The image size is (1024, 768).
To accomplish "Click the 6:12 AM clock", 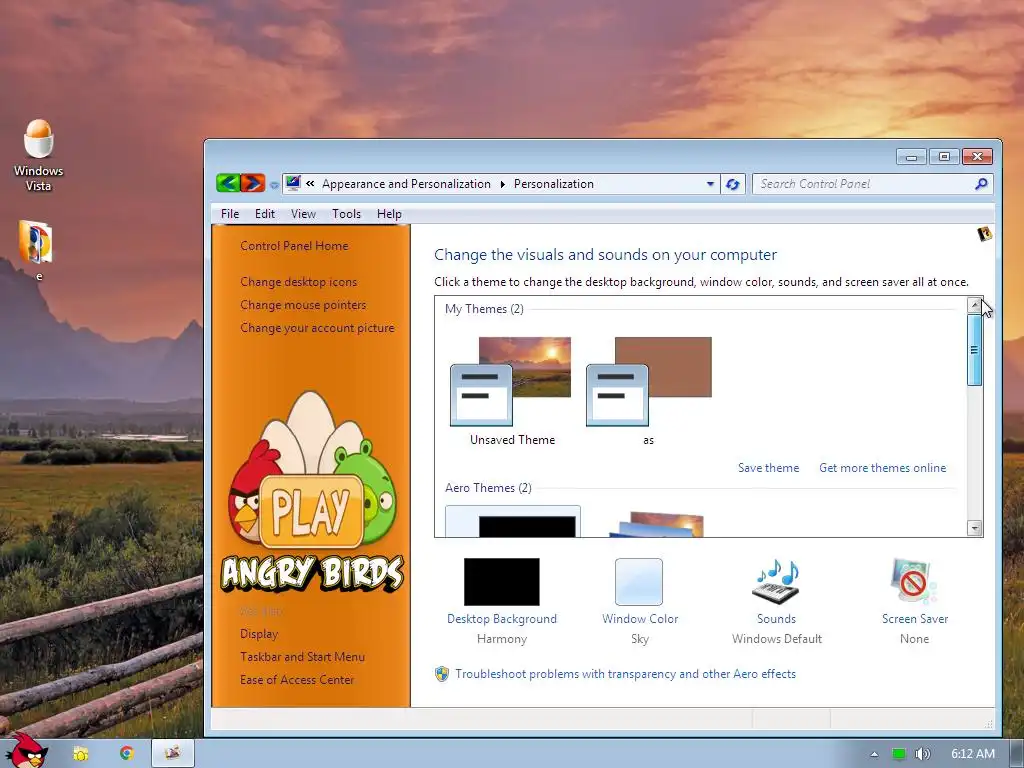I will coord(972,754).
